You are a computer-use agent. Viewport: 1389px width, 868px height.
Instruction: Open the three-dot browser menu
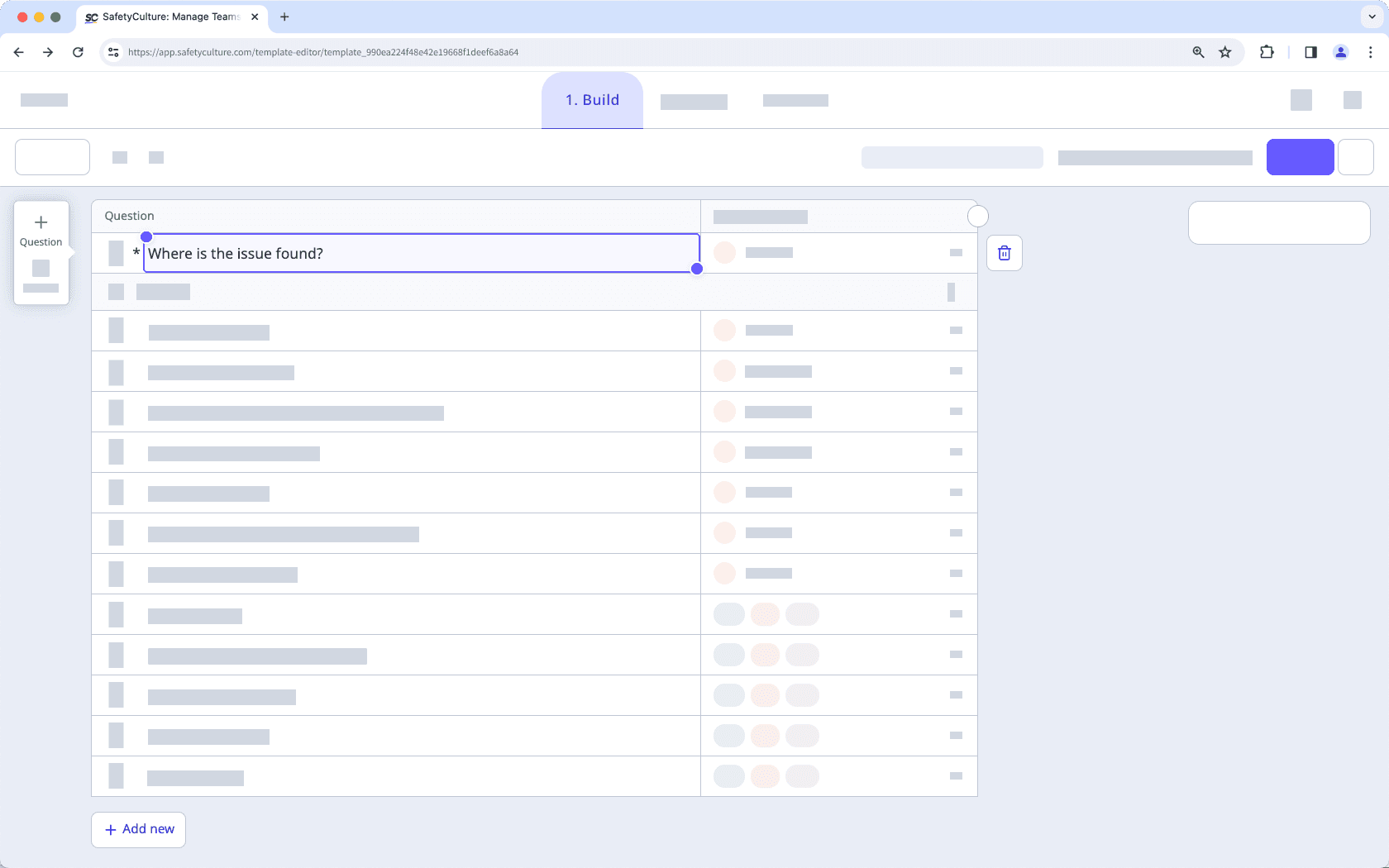1370,52
